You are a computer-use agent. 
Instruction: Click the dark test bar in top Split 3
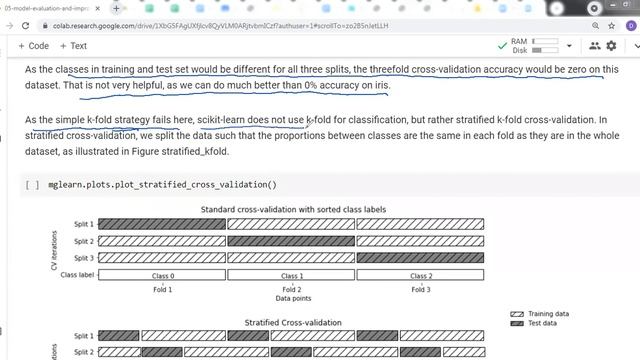click(420, 258)
